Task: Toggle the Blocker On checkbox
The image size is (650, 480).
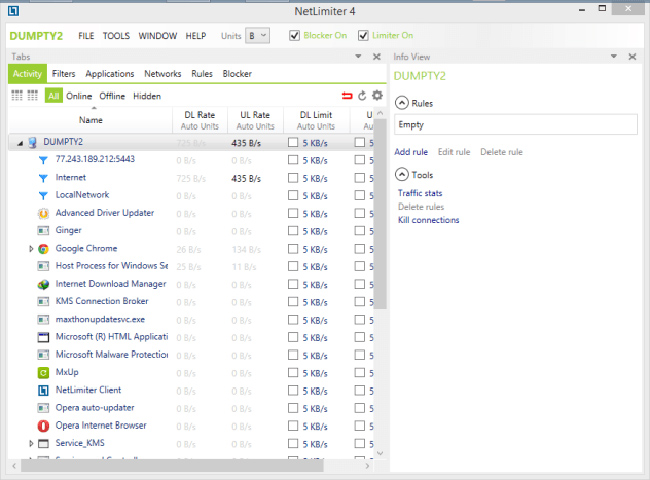Action: 294,36
